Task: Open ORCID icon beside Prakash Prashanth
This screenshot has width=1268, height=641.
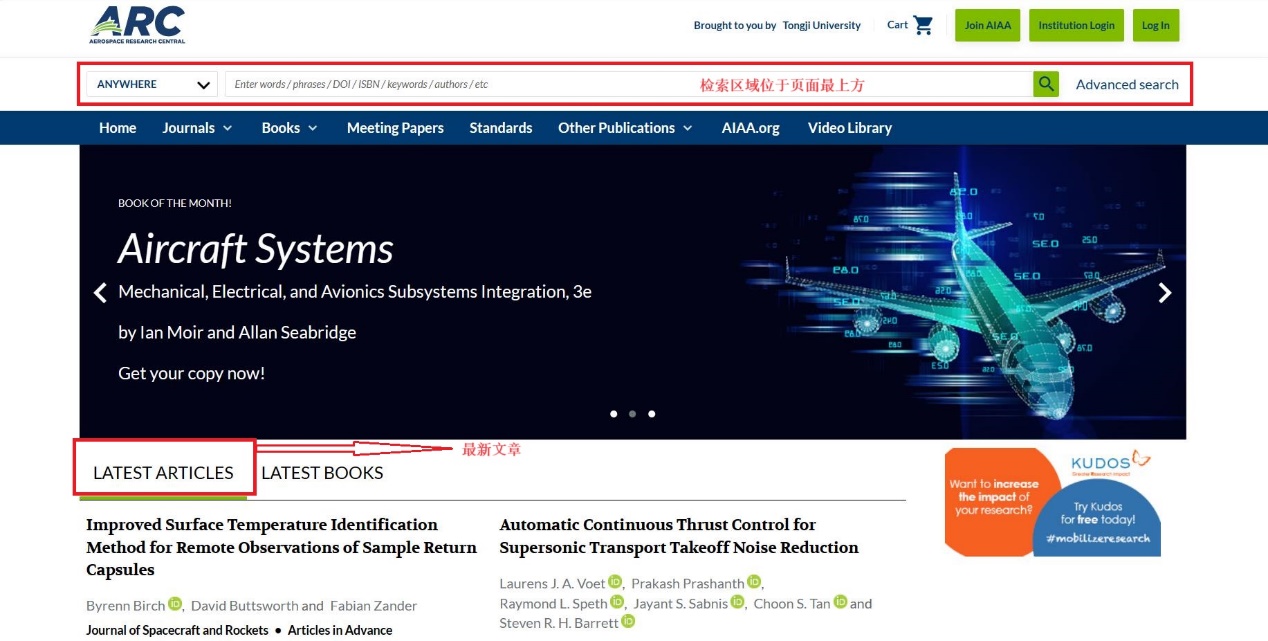Action: (754, 582)
